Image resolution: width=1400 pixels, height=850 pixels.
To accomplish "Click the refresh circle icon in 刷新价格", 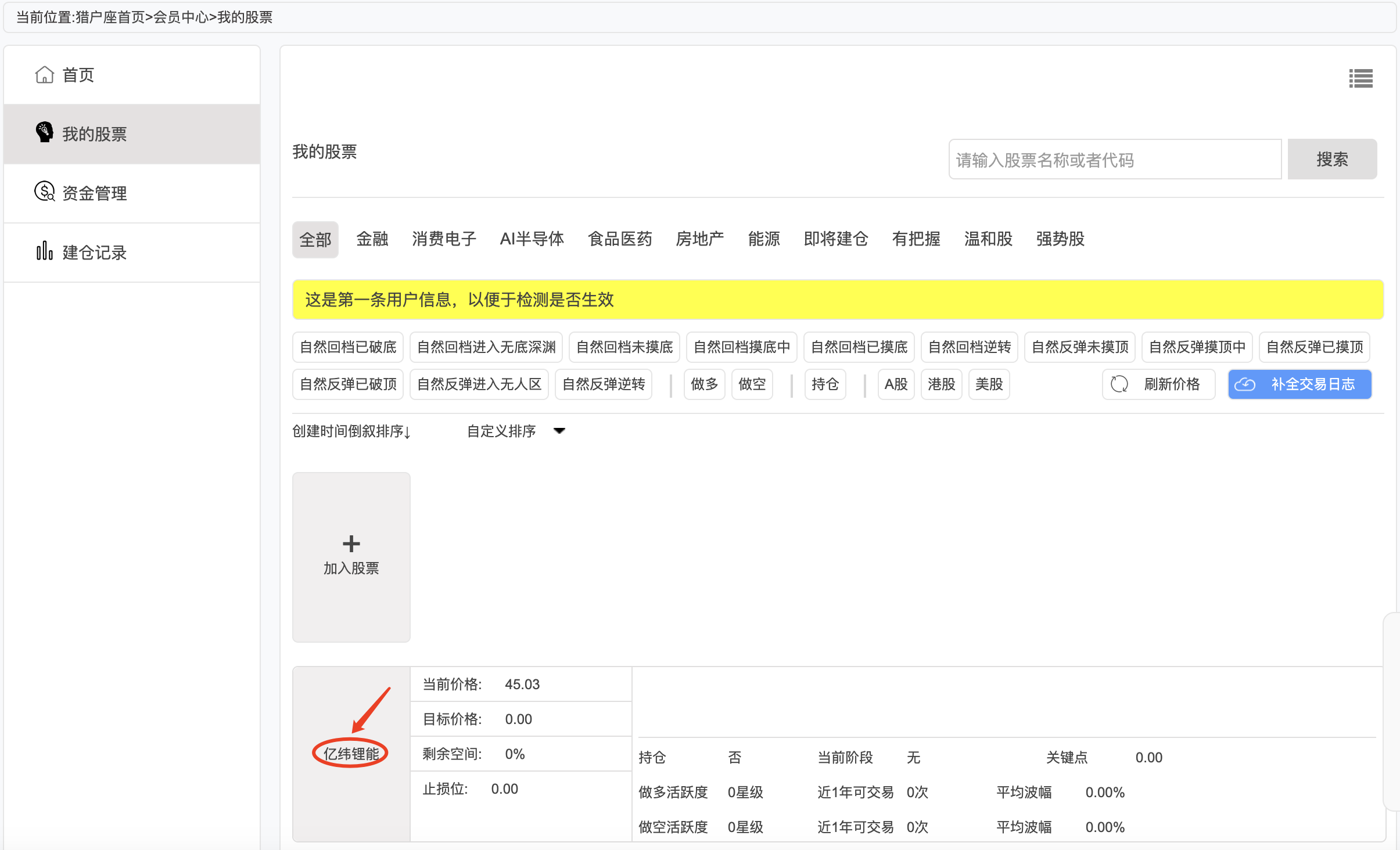I will pyautogui.click(x=1119, y=384).
